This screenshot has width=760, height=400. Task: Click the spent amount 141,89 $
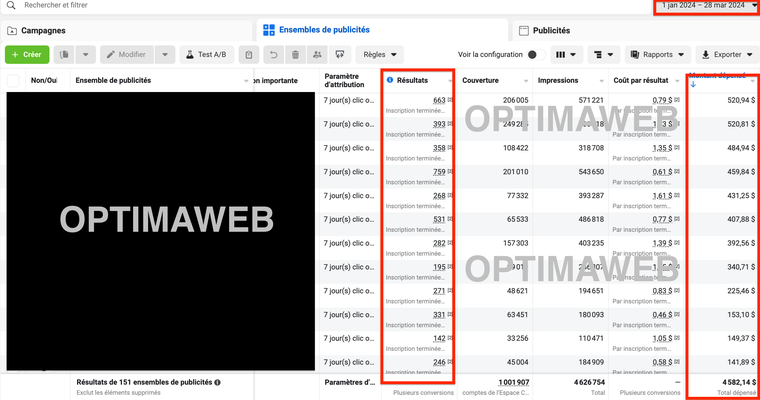pos(741,362)
